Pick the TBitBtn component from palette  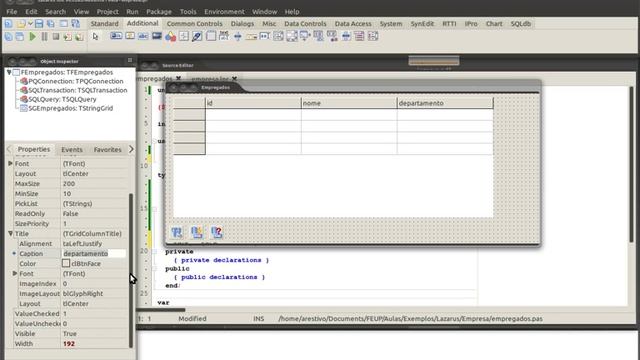coord(116,36)
